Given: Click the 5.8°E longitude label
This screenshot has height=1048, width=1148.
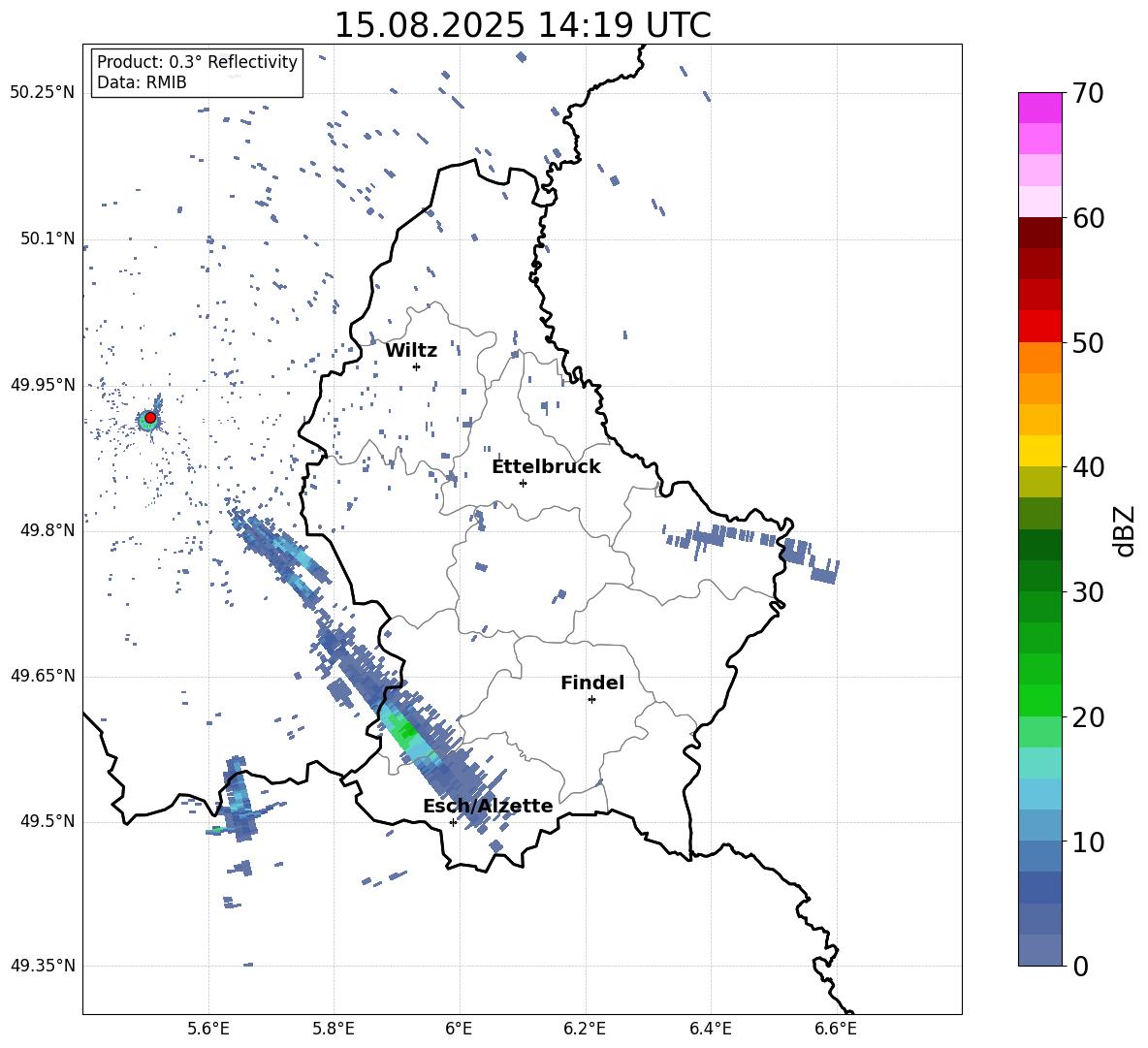Looking at the screenshot, I should (334, 1030).
